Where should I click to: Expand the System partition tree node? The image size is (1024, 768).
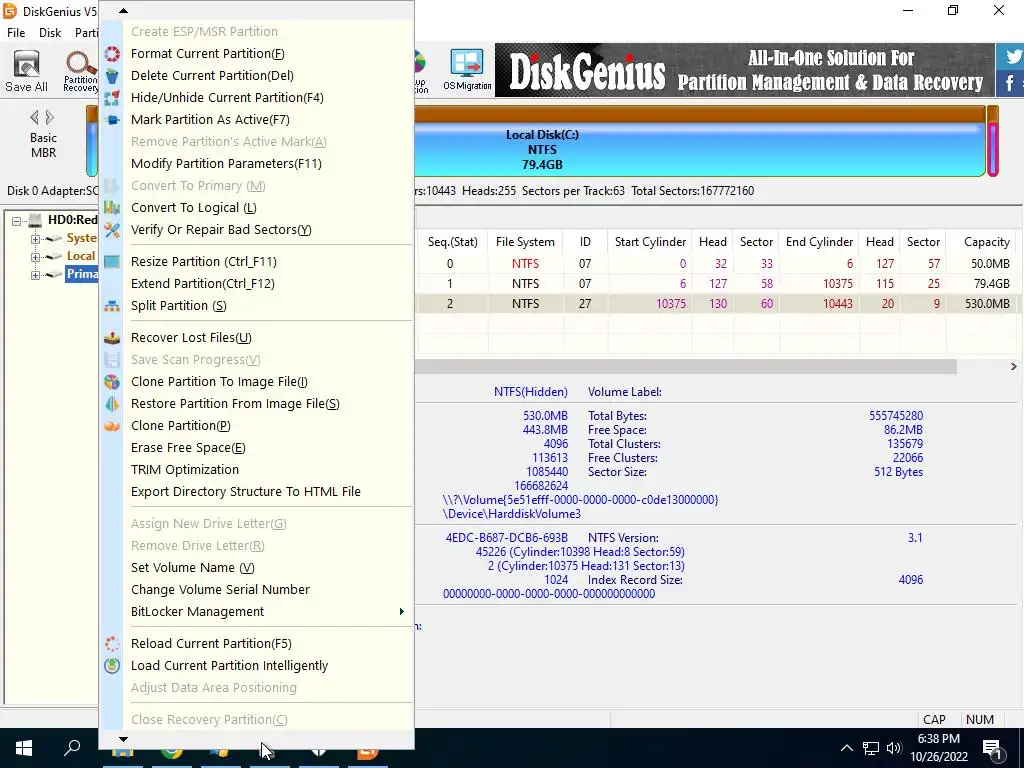click(35, 239)
